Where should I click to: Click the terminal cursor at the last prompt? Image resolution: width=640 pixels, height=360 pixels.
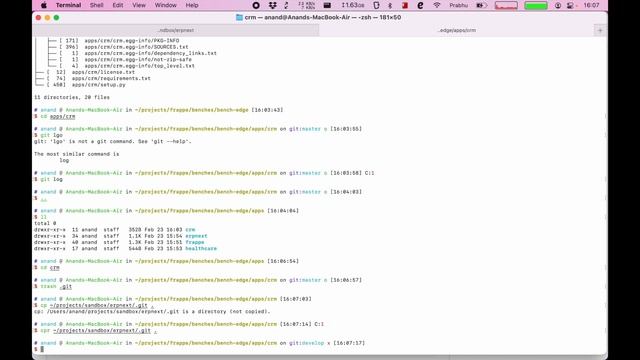click(x=42, y=349)
